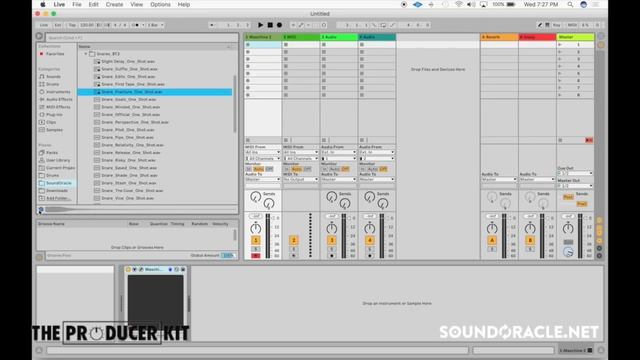The height and width of the screenshot is (360, 640).
Task: Open Edit menu
Action: click(x=93, y=4)
